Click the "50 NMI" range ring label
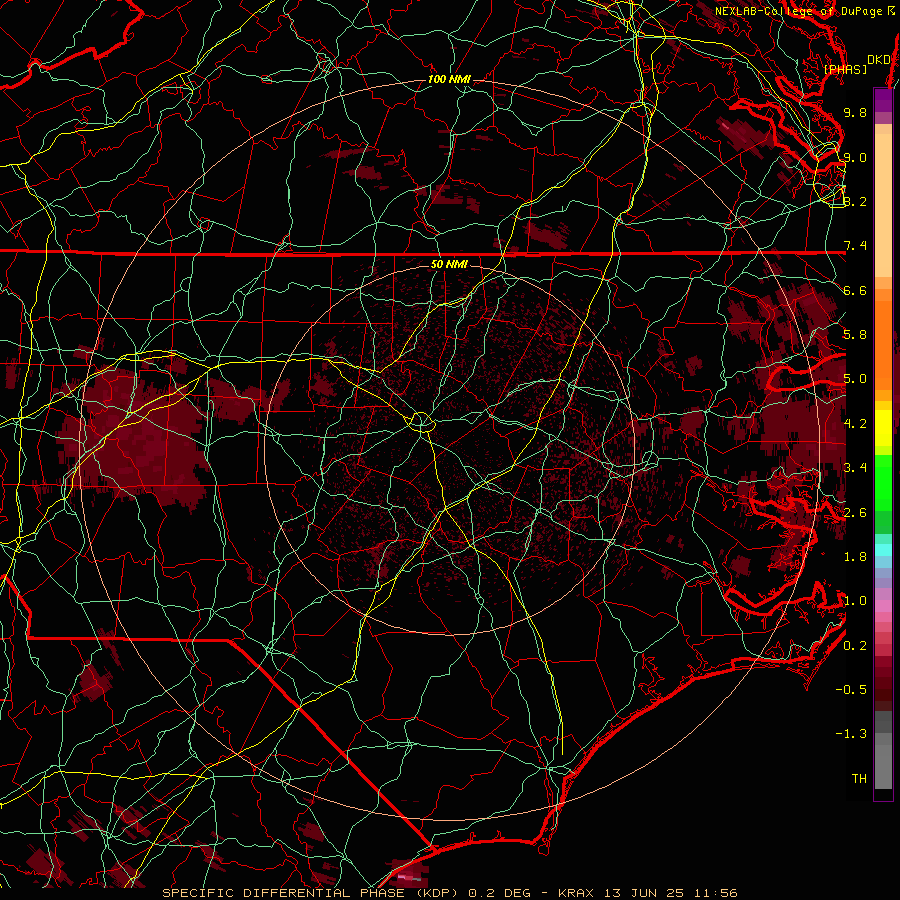The image size is (900, 900). 449,264
